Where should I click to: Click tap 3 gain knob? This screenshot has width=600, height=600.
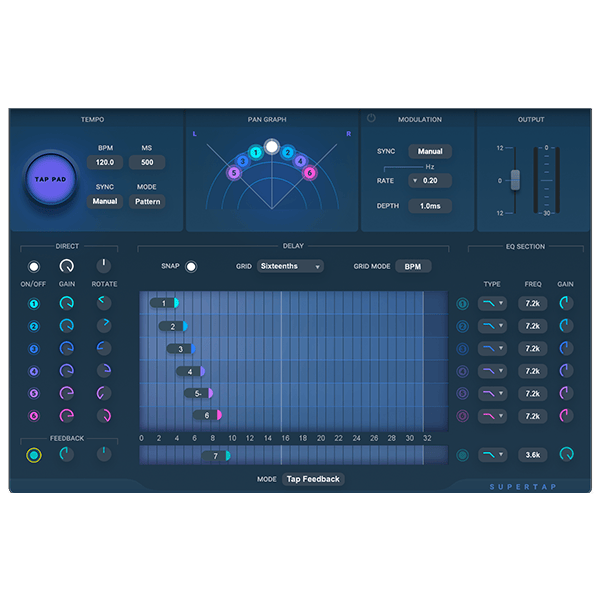tap(67, 348)
